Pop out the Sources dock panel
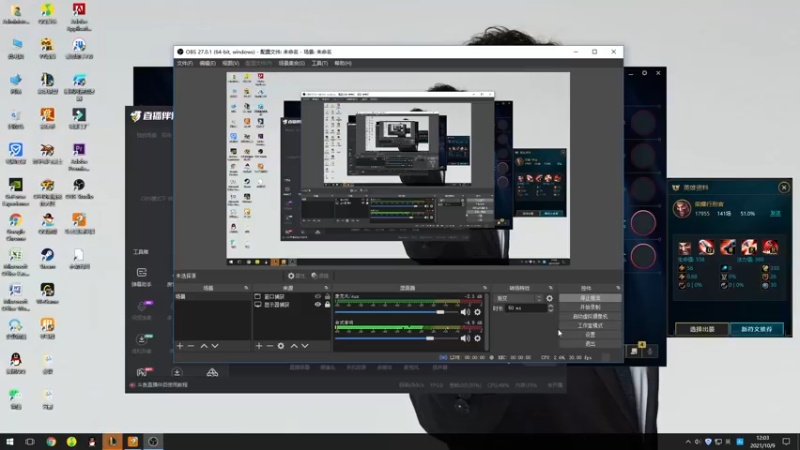This screenshot has height=450, width=800. [327, 288]
